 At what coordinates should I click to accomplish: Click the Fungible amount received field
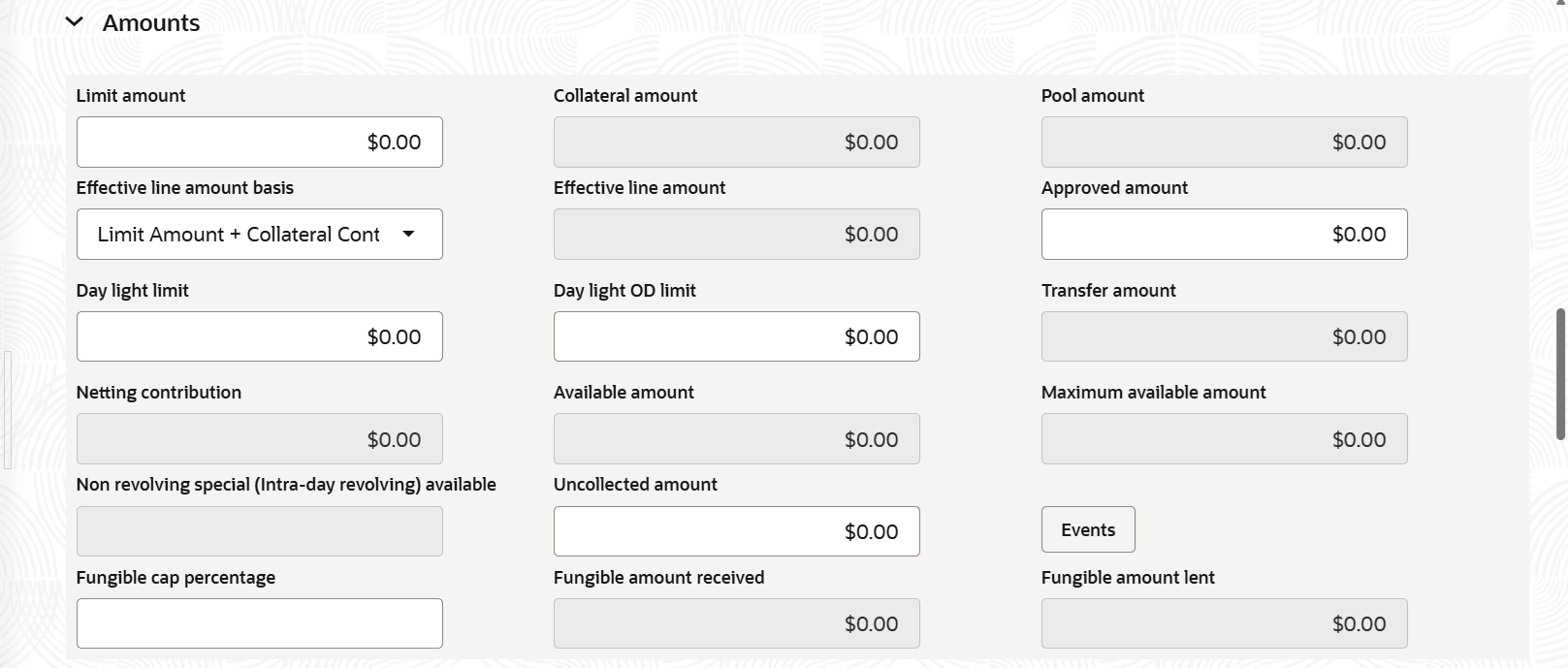pos(736,624)
